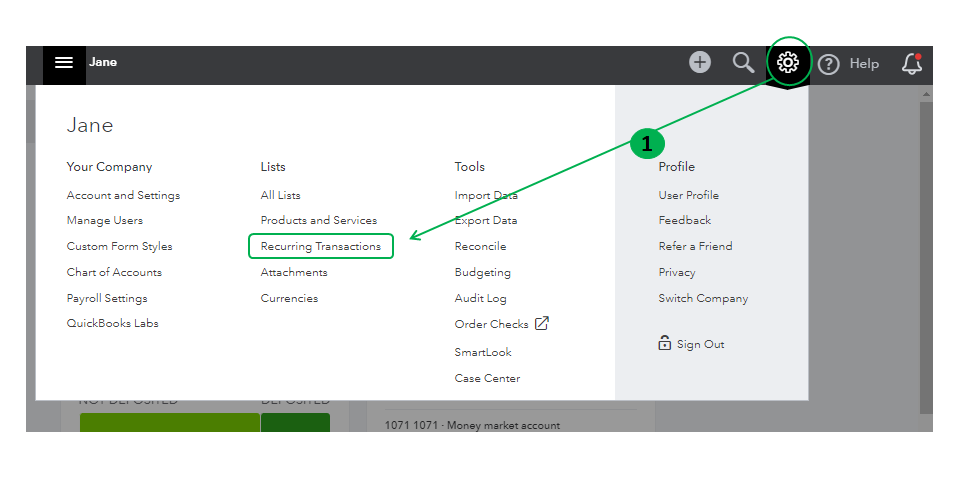Image resolution: width=972 pixels, height=478 pixels.
Task: Select Account and Settings
Action: (123, 195)
